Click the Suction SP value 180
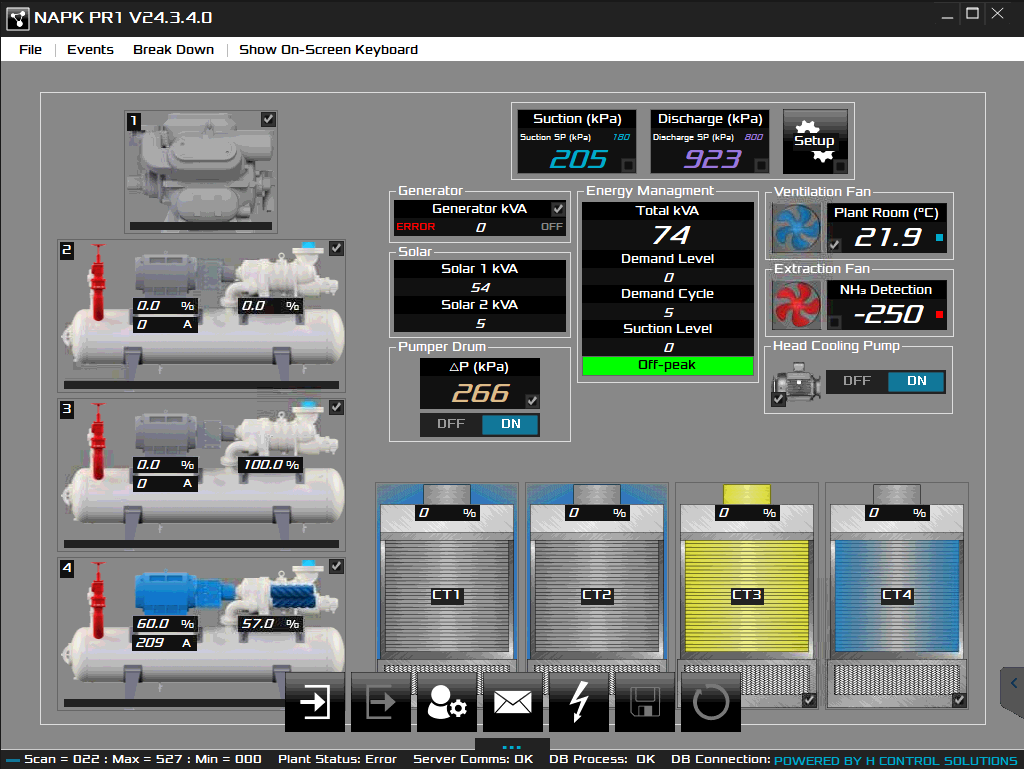 621,137
